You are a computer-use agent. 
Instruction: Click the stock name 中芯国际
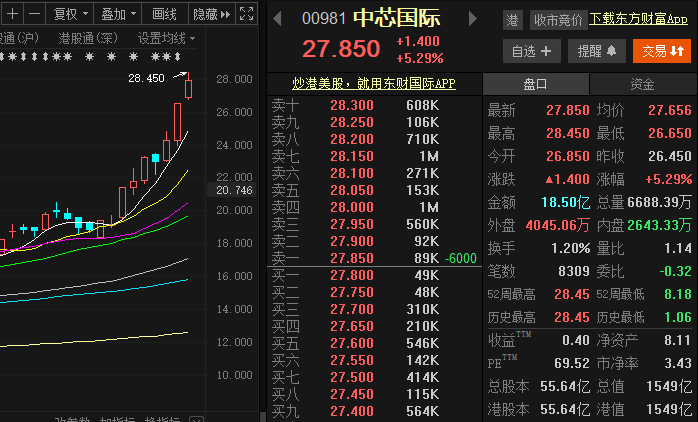397,18
